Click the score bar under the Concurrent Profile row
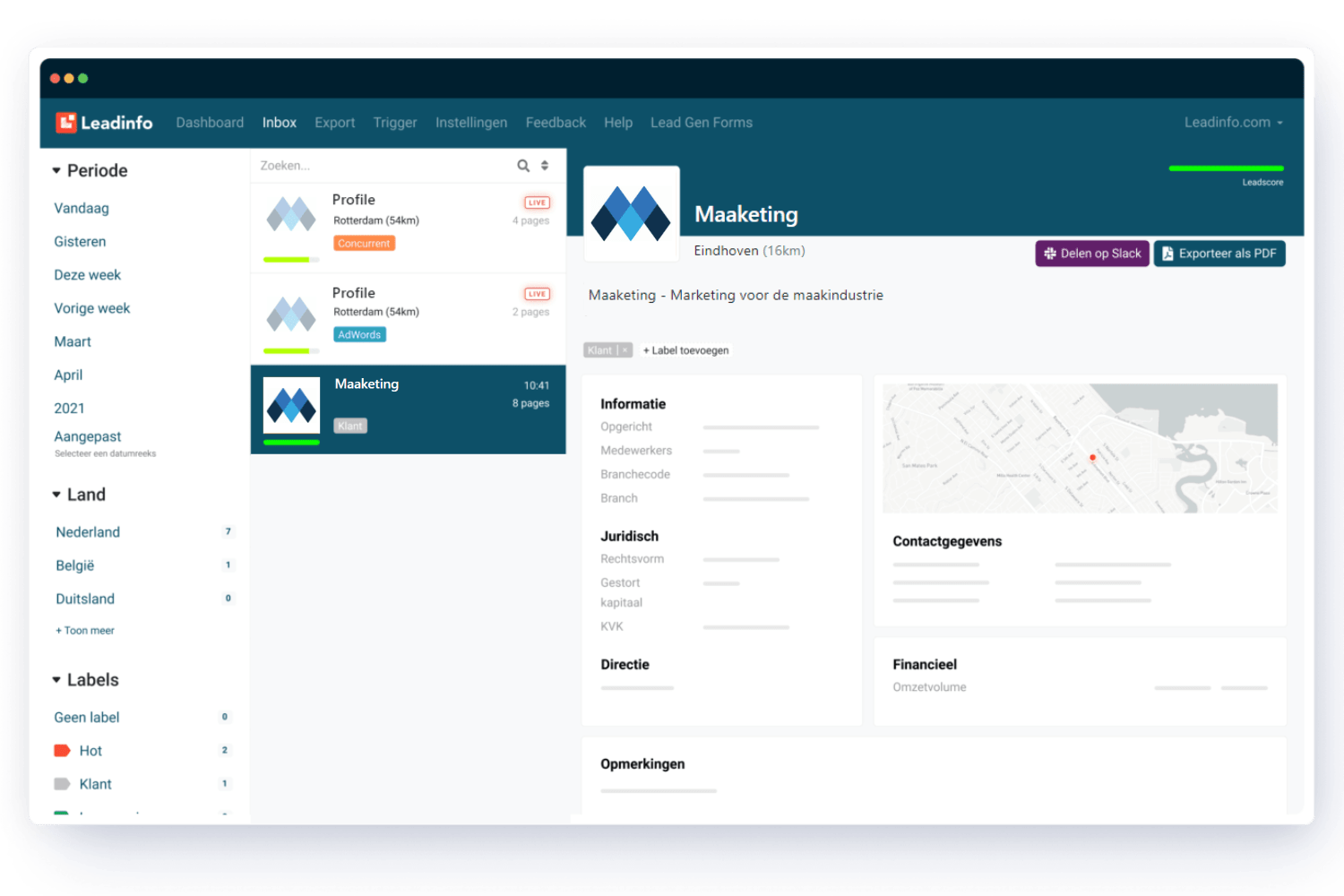The height and width of the screenshot is (896, 1344). tap(291, 260)
